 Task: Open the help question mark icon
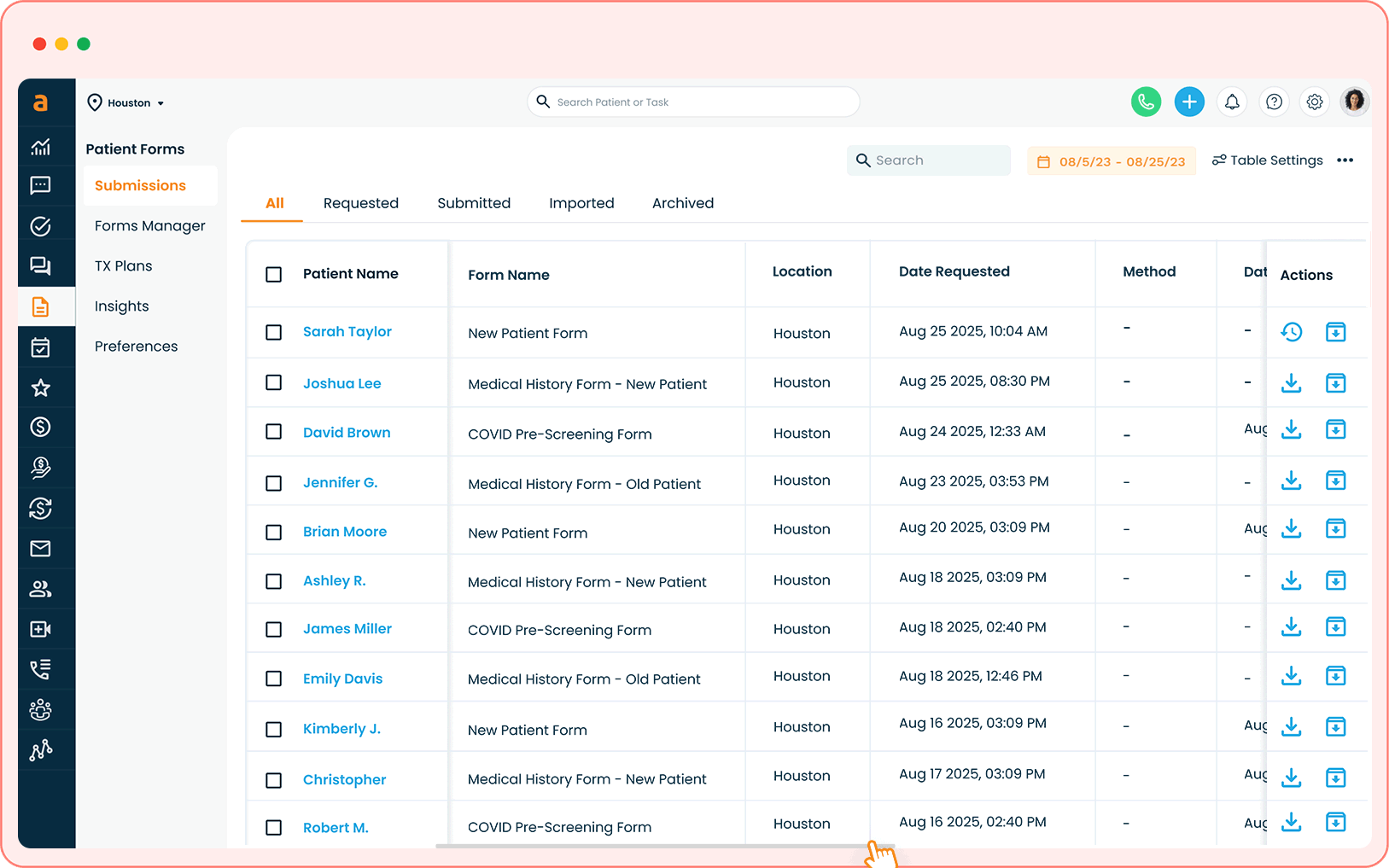1274,102
